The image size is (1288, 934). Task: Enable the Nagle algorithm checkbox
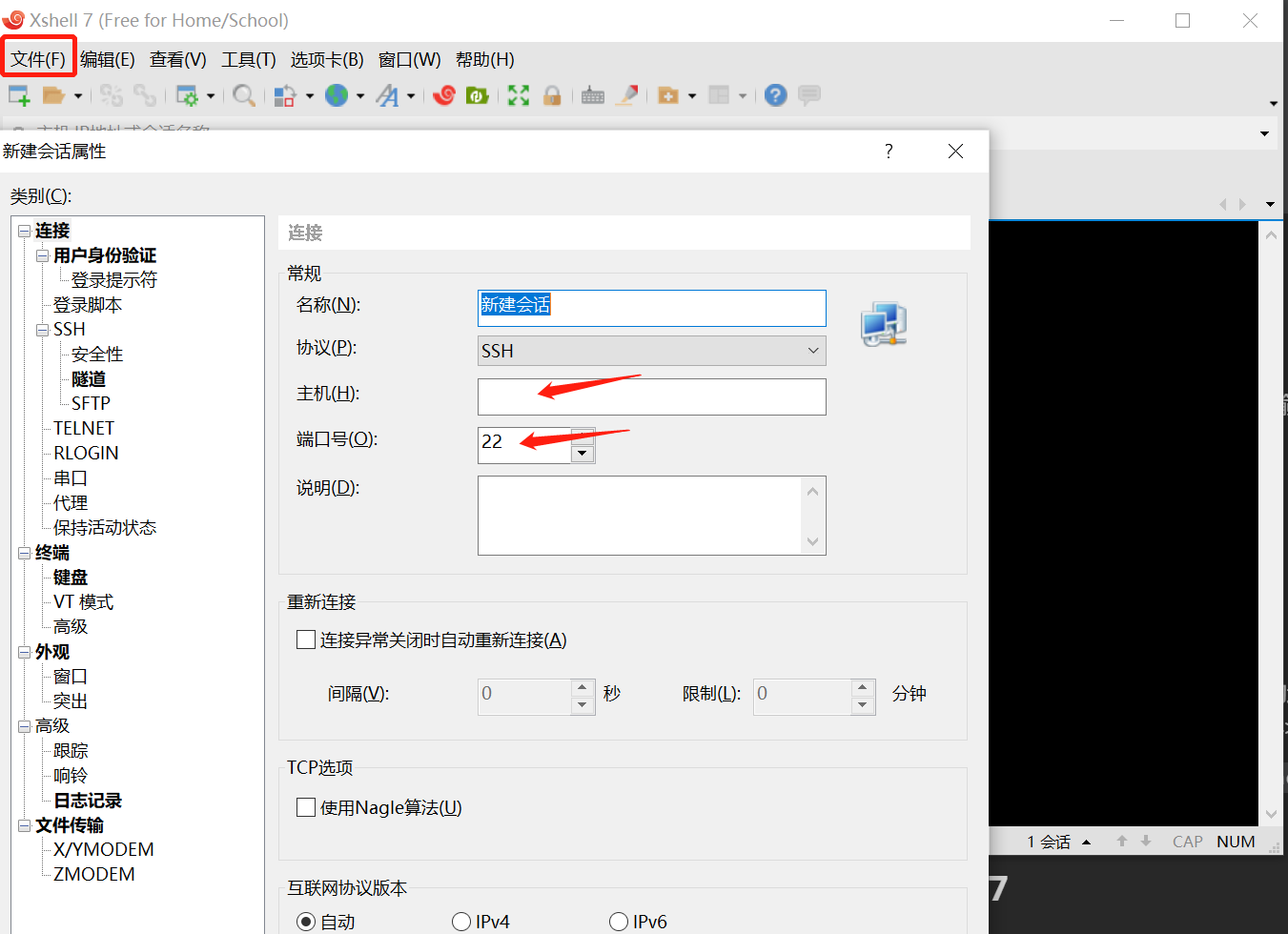click(306, 807)
